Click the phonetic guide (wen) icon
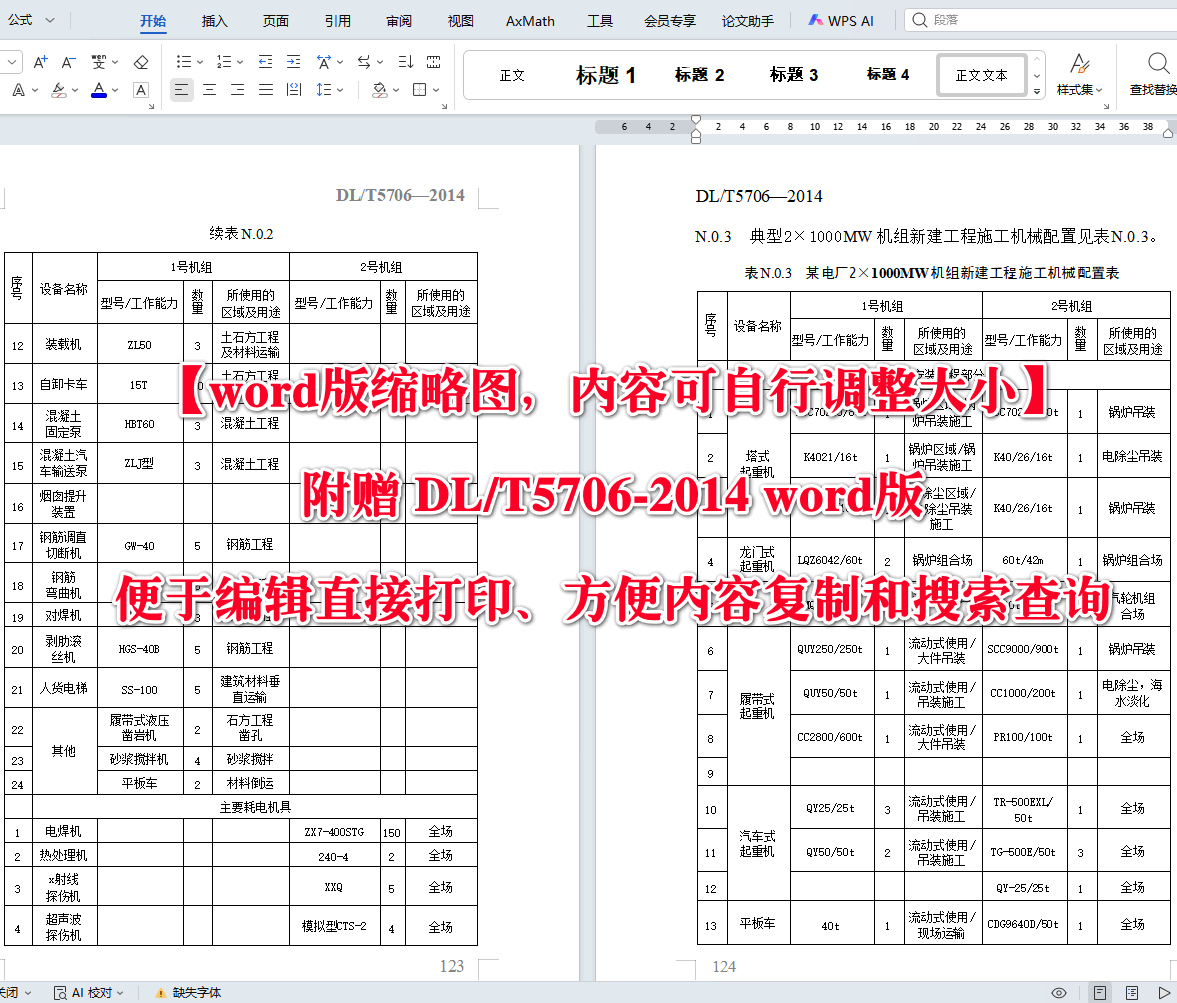 point(99,62)
